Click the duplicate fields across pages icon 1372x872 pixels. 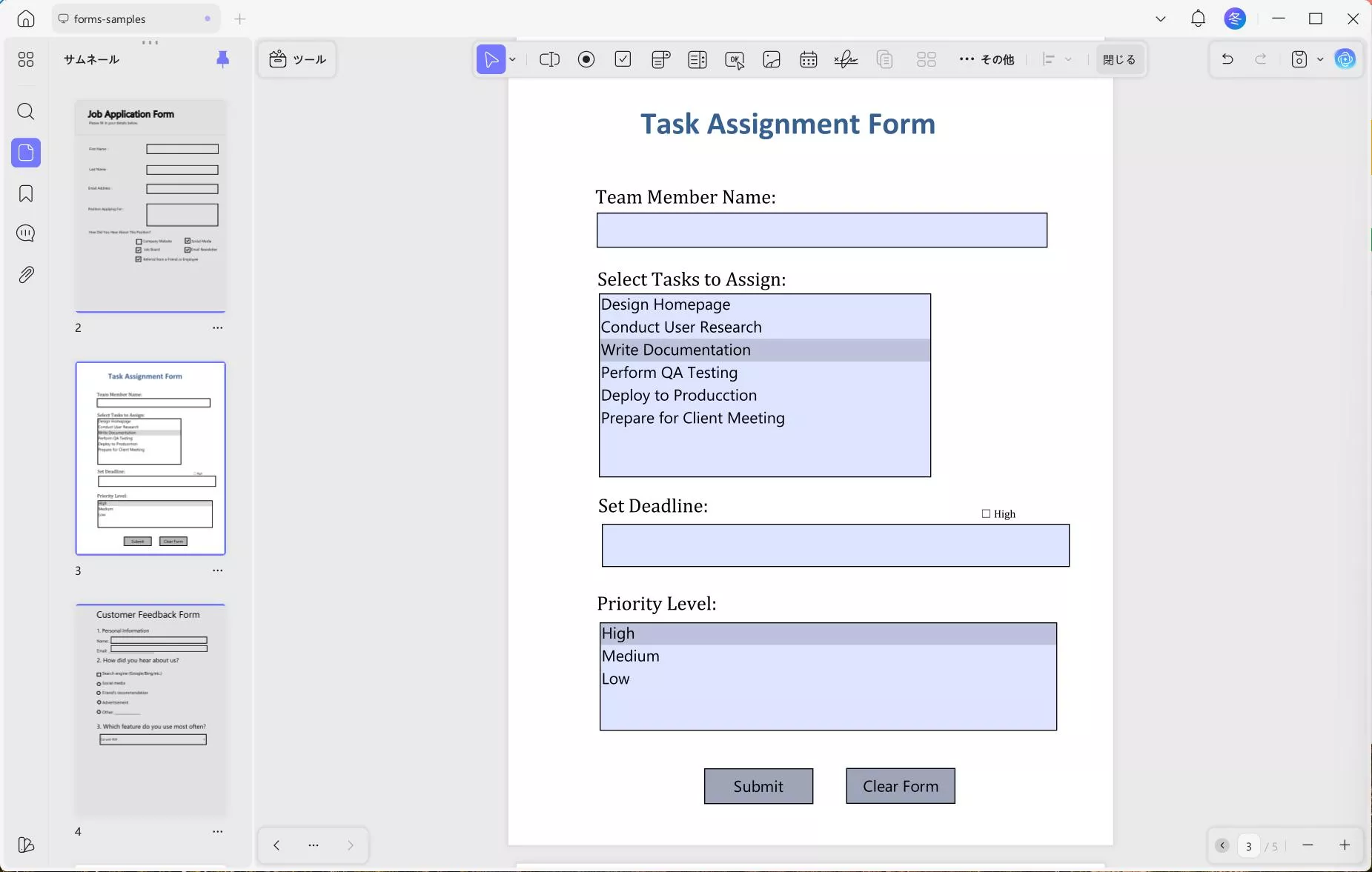click(884, 59)
